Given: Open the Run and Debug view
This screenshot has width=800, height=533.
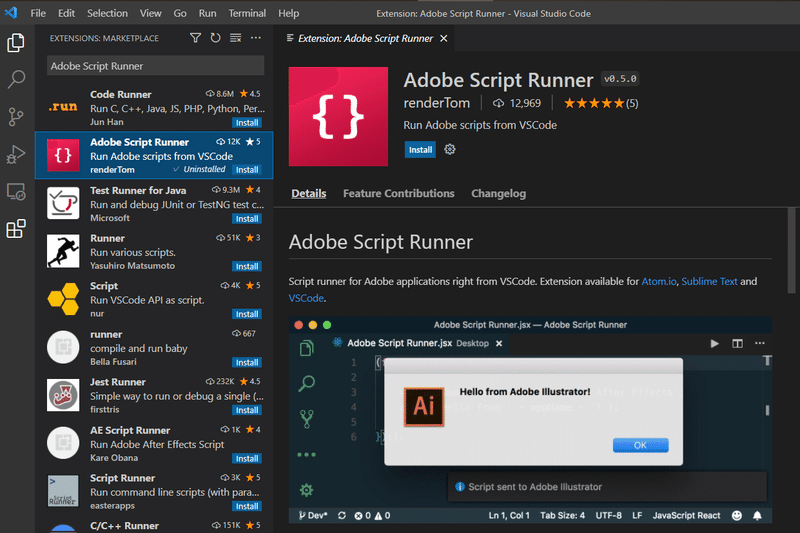Looking at the screenshot, I should pos(16,155).
